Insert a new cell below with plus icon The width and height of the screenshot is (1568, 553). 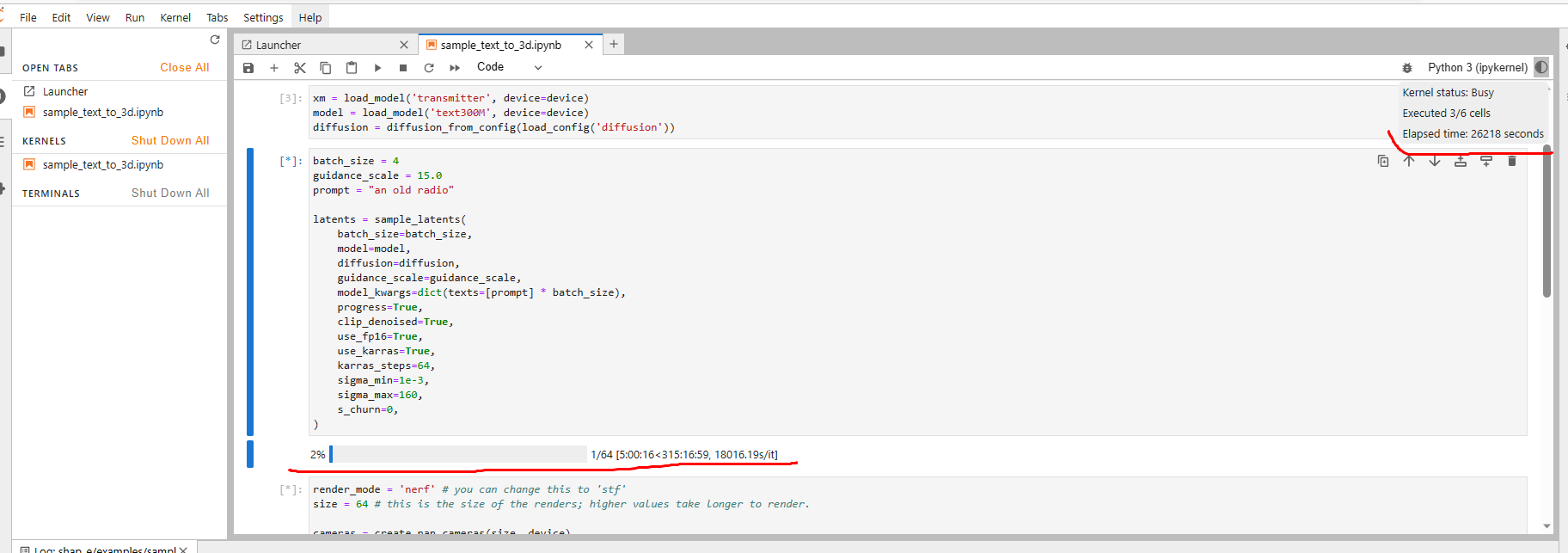274,68
